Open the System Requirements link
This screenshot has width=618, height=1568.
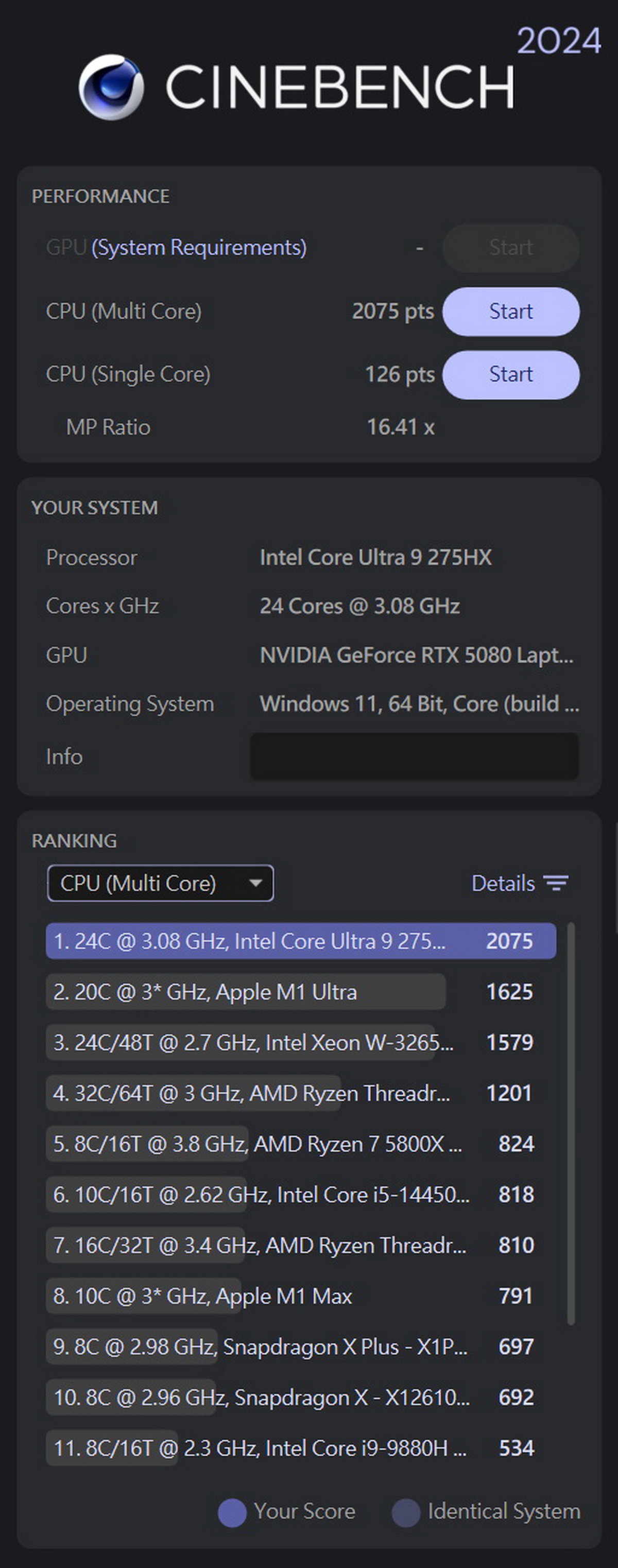(198, 248)
